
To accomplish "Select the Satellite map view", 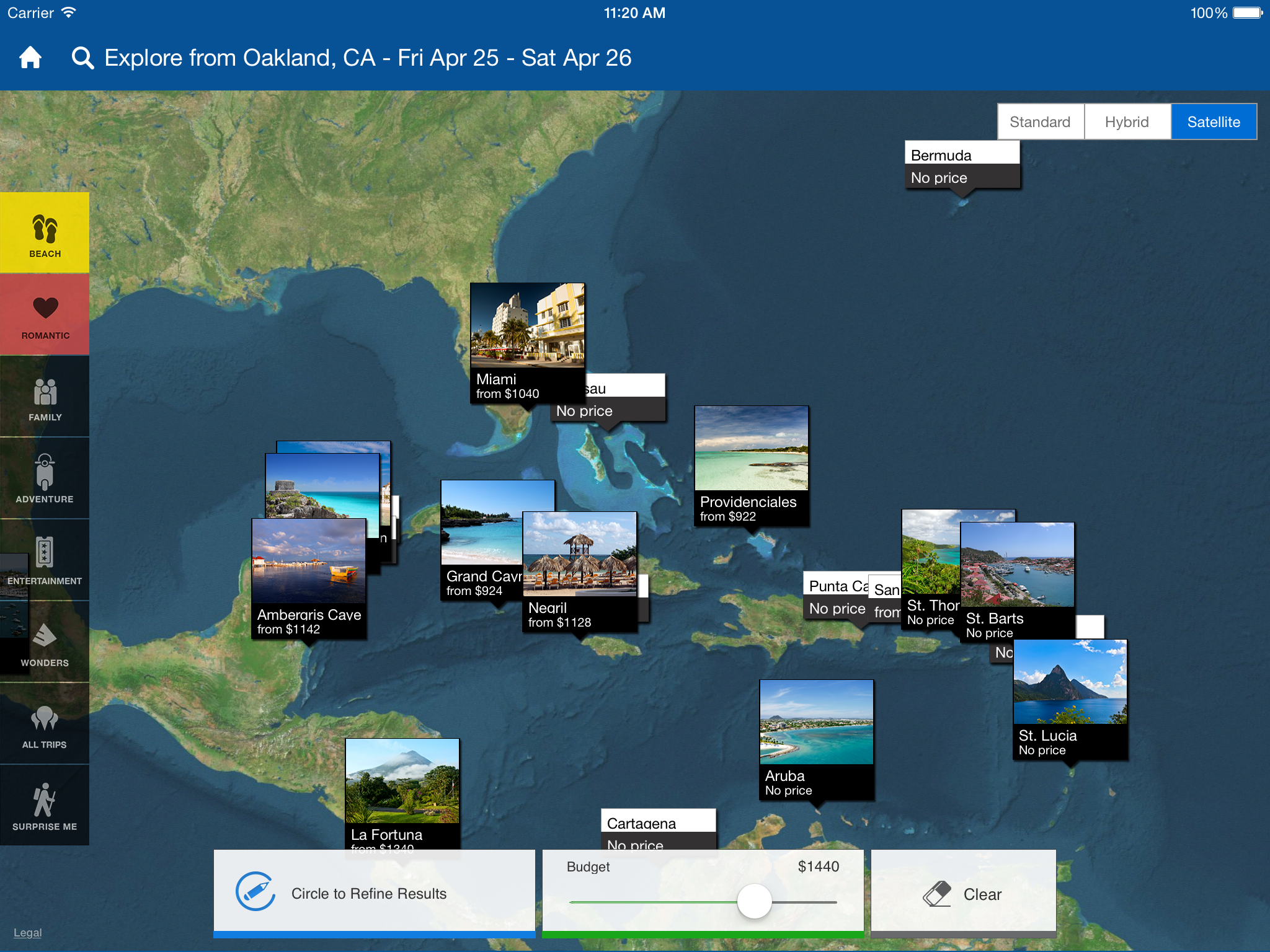I will click(x=1214, y=122).
